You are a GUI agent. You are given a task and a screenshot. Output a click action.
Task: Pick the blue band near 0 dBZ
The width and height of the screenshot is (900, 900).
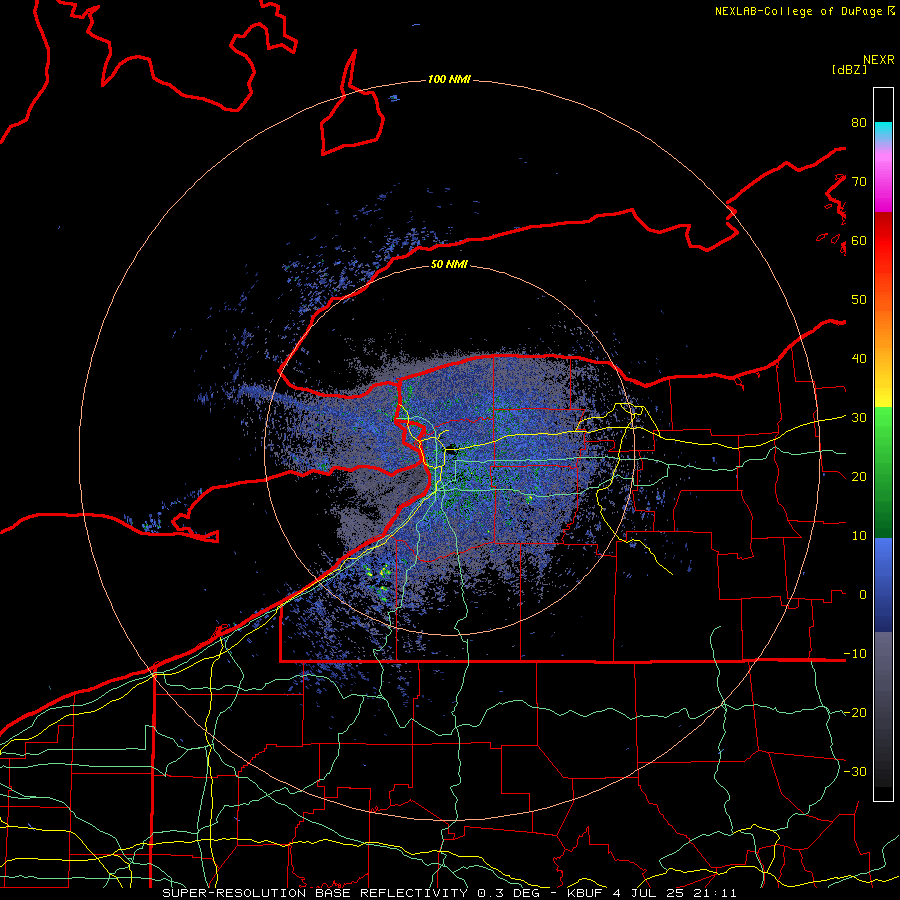883,585
